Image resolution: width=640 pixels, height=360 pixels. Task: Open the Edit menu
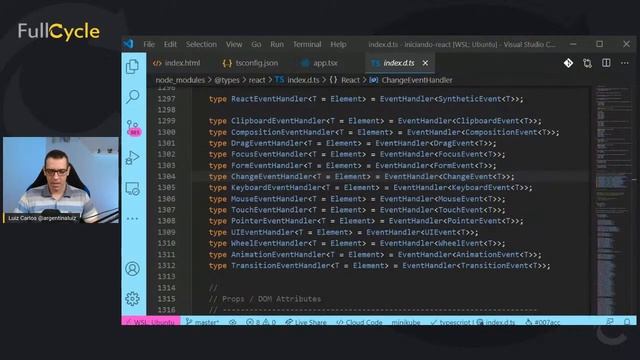click(x=170, y=44)
